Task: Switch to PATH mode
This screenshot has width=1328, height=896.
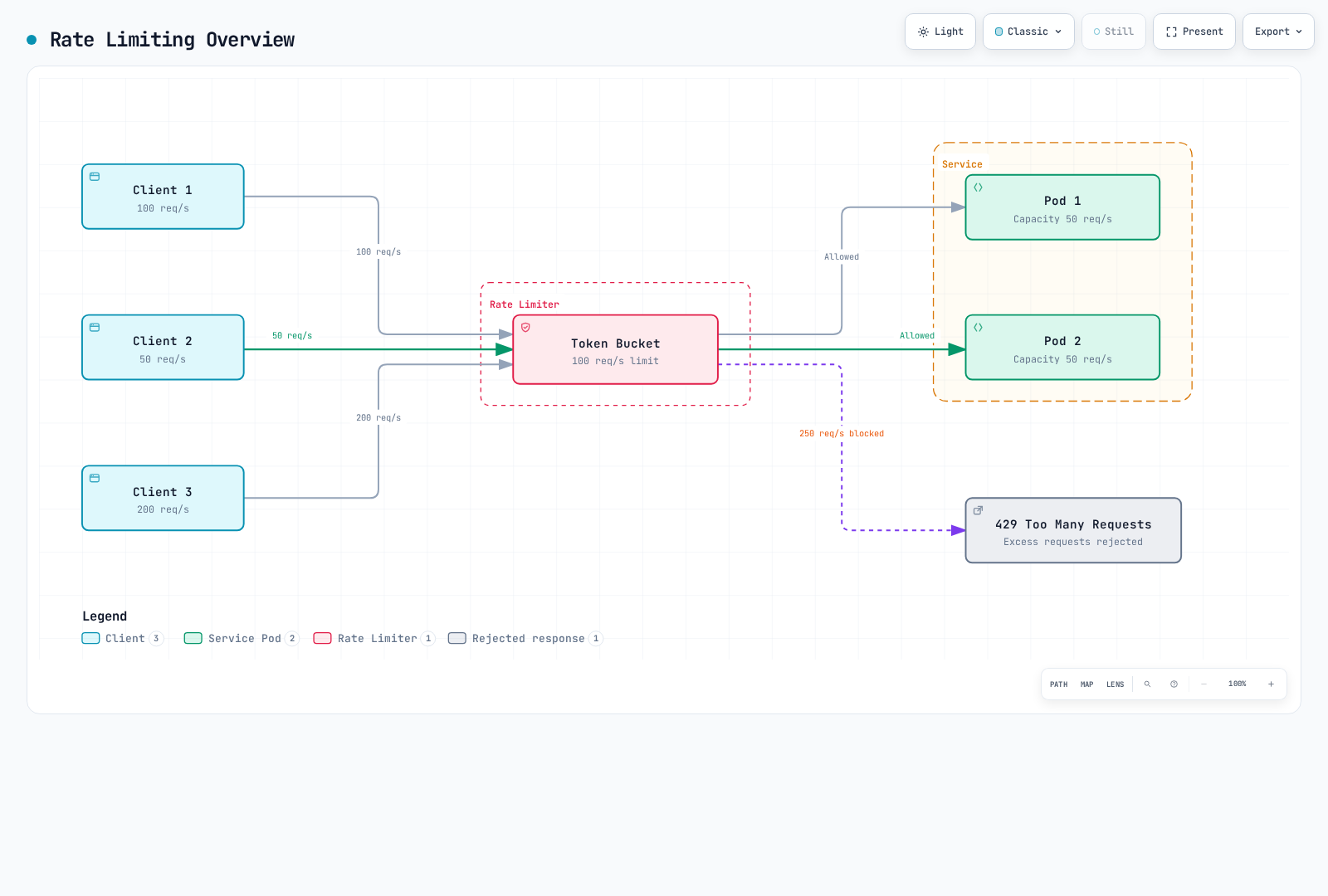Action: (1059, 684)
